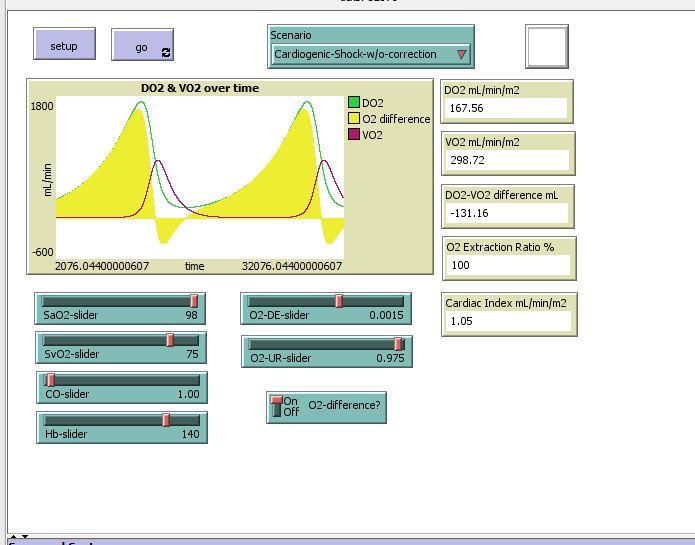Viewport: 695px width, 545px height.
Task: Click the SvO2-slider handle
Action: pyautogui.click(x=170, y=340)
